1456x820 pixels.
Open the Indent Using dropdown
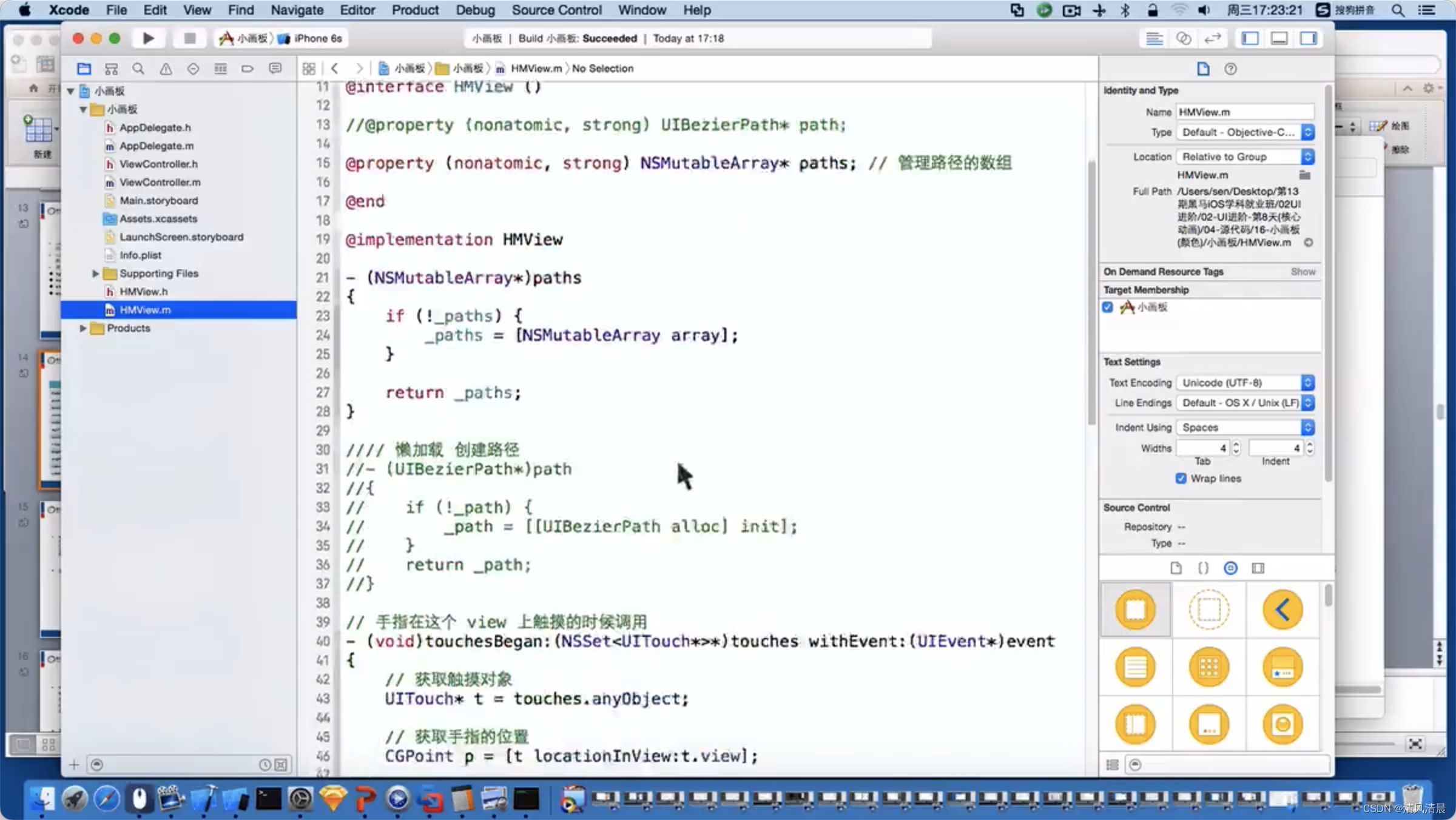coord(1245,427)
